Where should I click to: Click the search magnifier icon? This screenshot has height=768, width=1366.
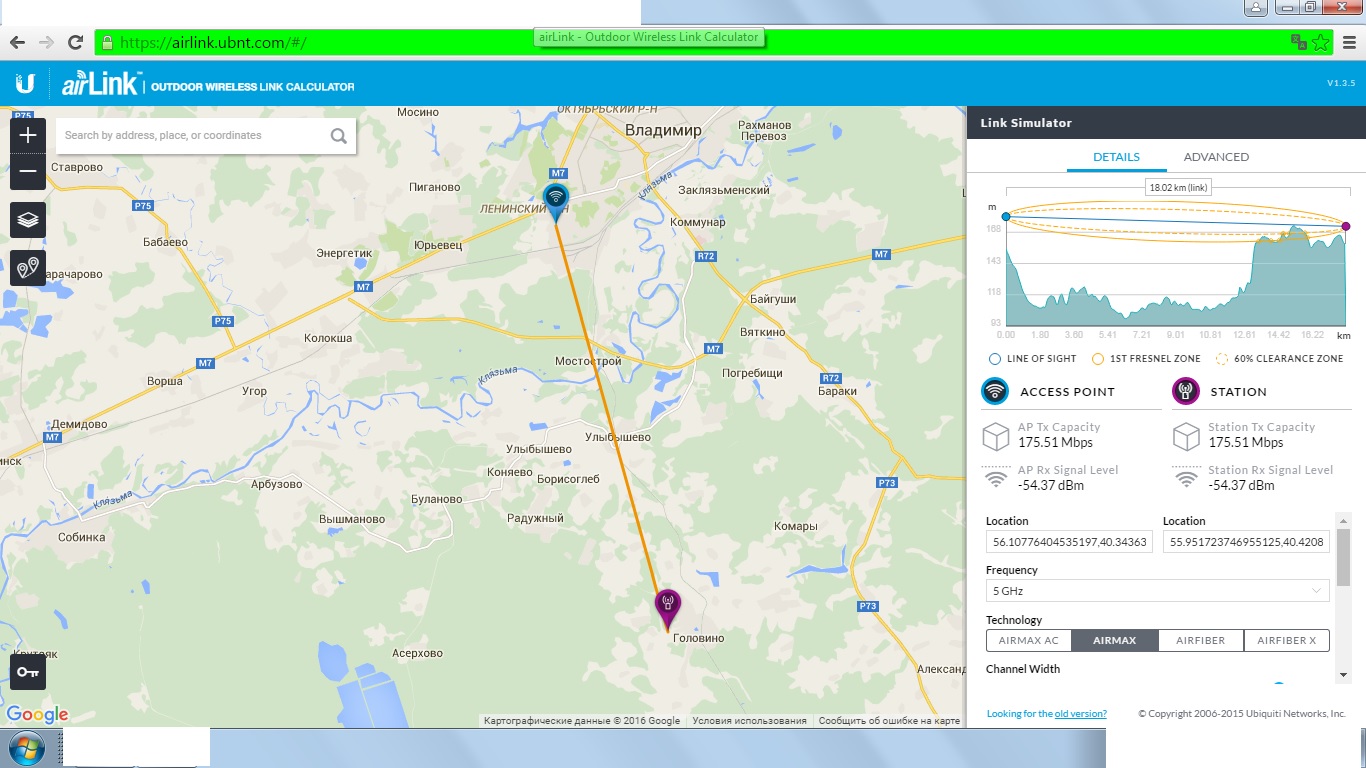(339, 136)
